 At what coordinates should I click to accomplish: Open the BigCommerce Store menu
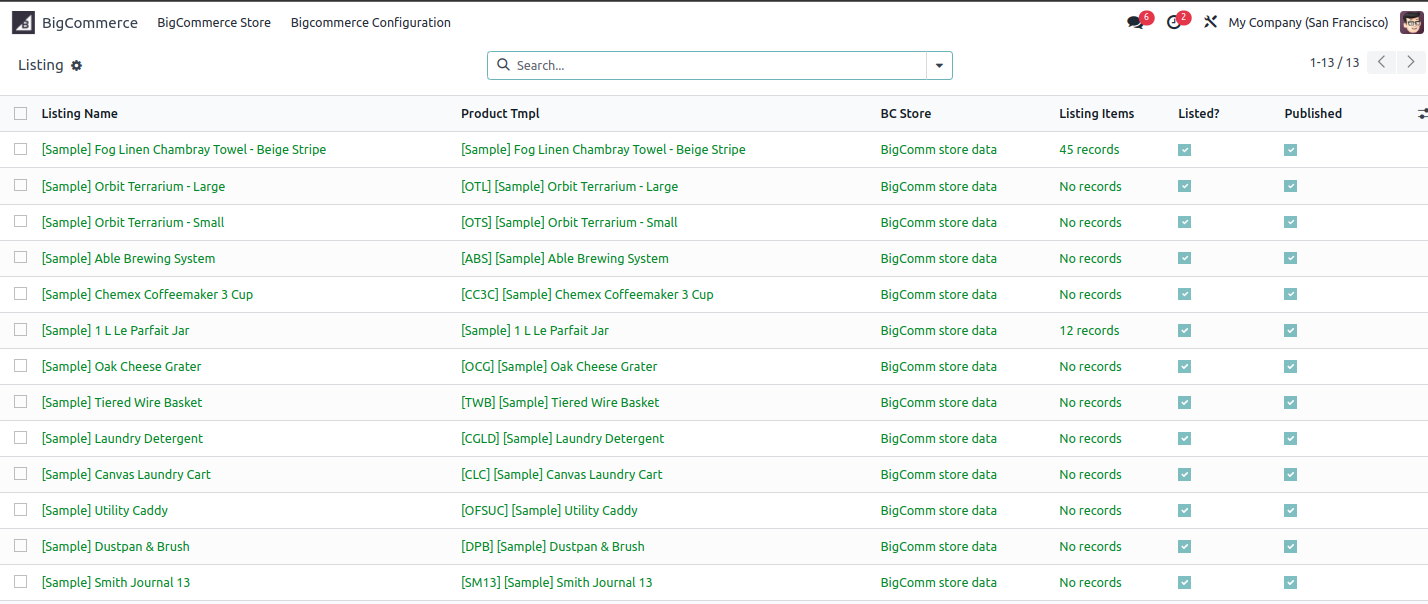click(214, 23)
